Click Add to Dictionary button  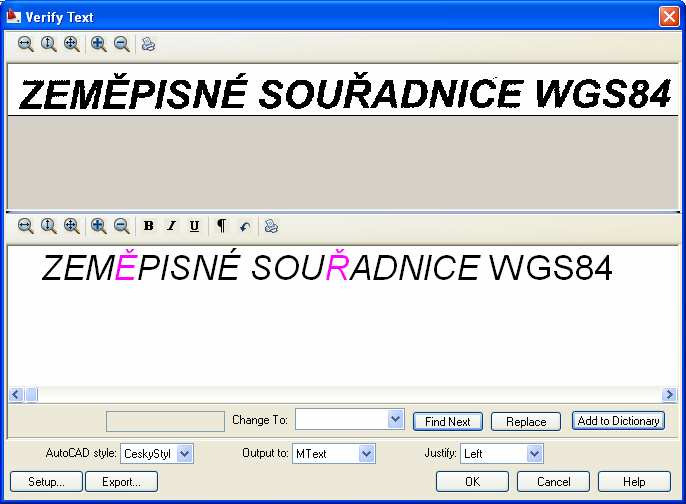pyautogui.click(x=618, y=420)
